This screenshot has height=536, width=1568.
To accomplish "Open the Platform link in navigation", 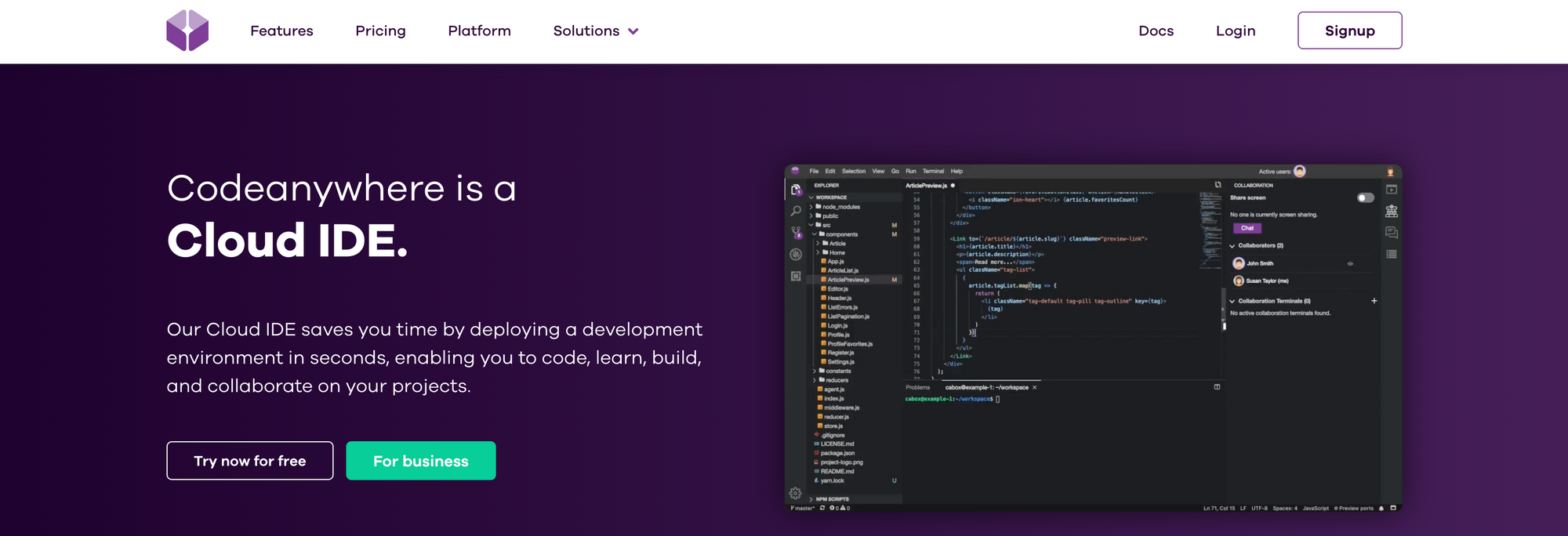I will (x=479, y=31).
